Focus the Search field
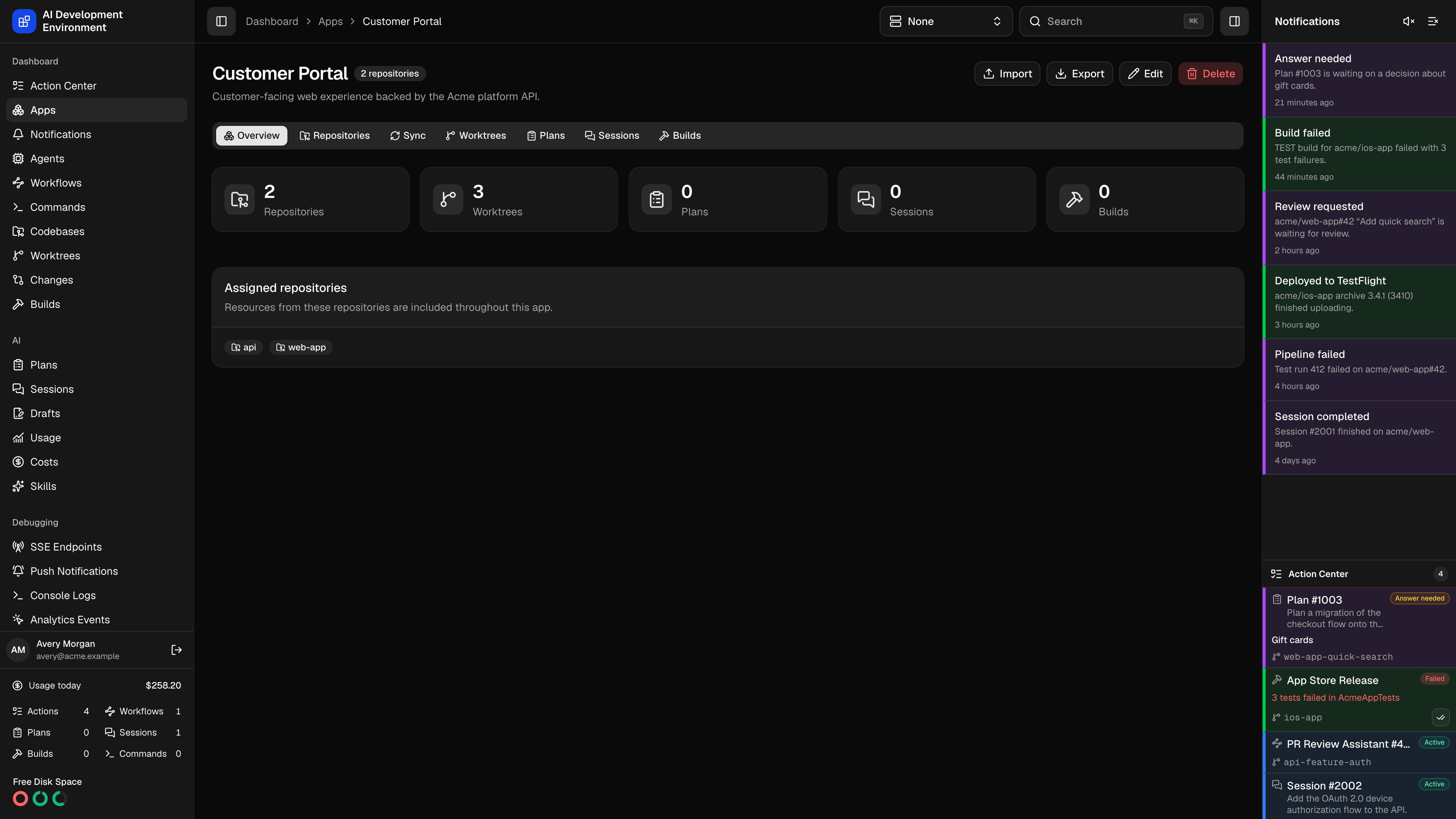1456x819 pixels. pyautogui.click(x=1115, y=21)
